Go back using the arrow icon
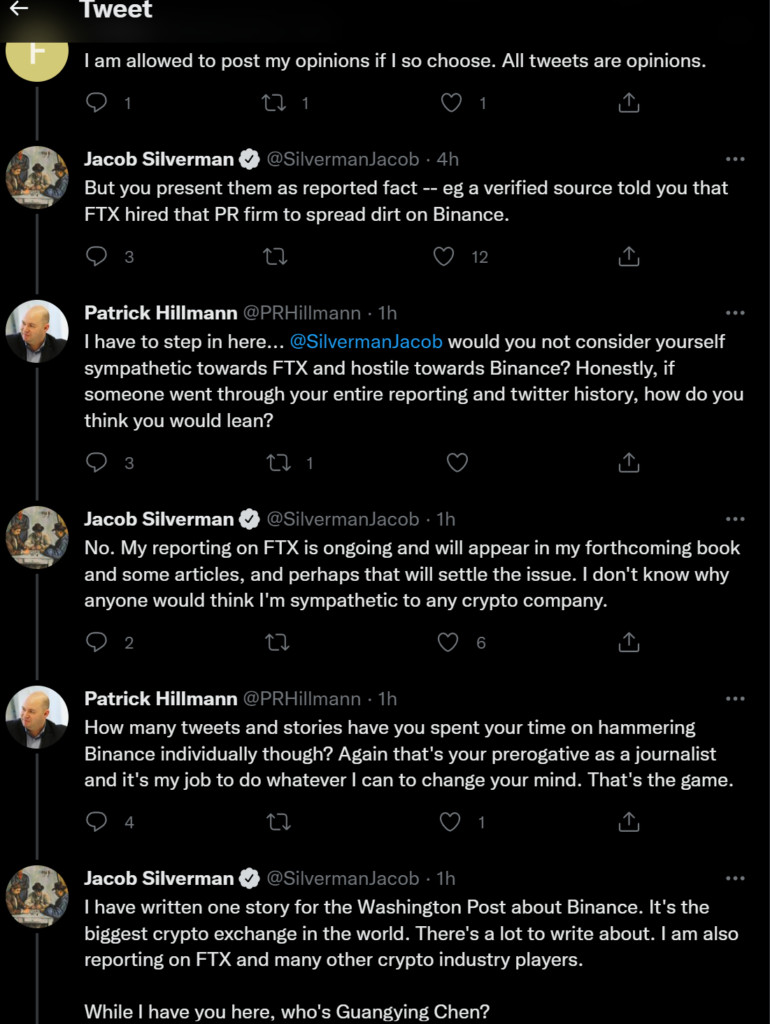 click(x=19, y=10)
